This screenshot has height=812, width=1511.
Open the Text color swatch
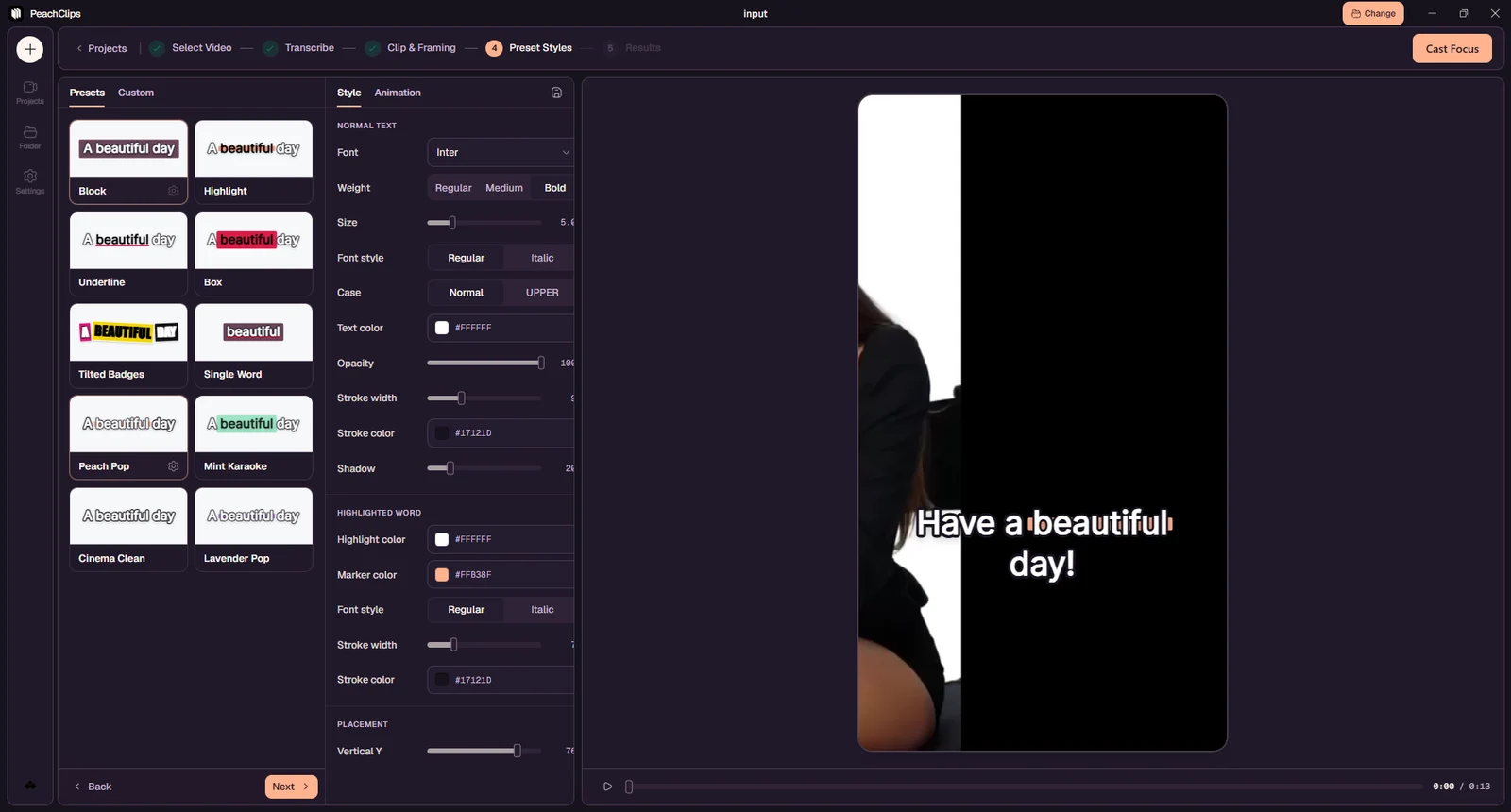[x=441, y=328]
